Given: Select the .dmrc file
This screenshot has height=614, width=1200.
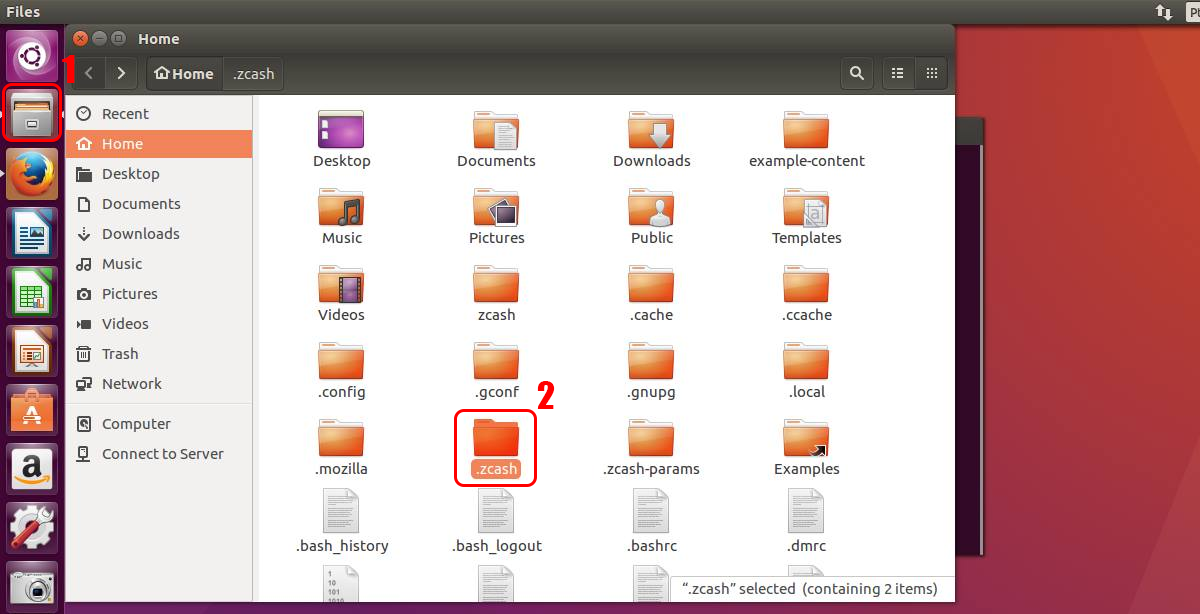Looking at the screenshot, I should coord(806,522).
